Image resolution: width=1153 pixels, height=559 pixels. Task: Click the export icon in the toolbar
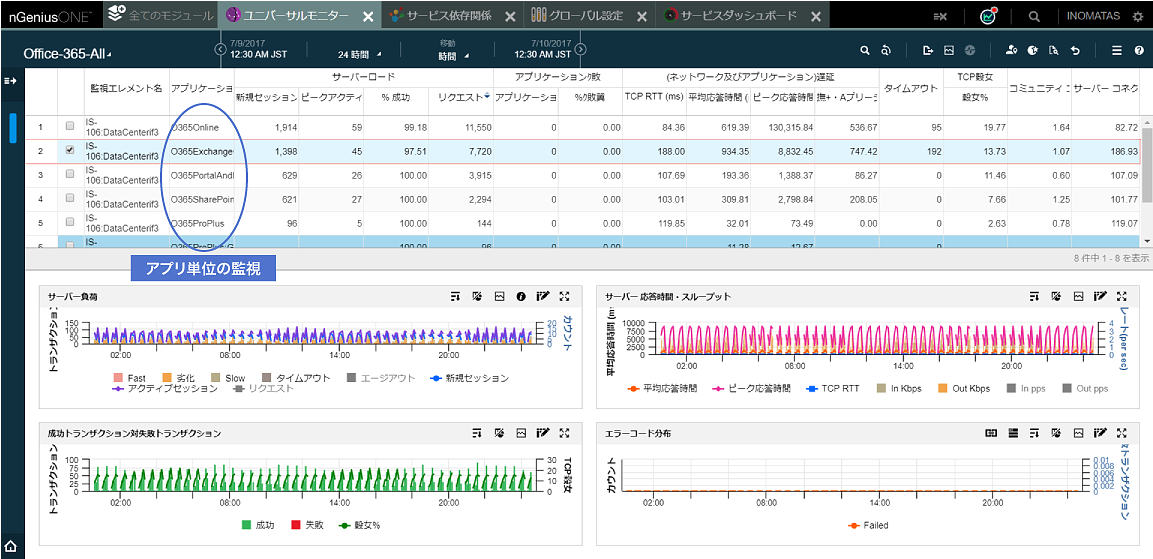928,50
